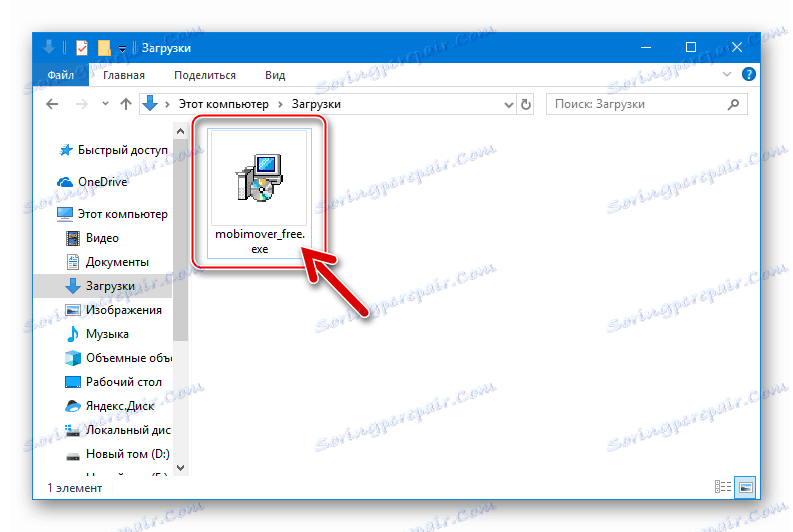Viewport: 793px width, 532px height.
Task: Switch to the Вид ribbon tab
Action: (x=275, y=75)
